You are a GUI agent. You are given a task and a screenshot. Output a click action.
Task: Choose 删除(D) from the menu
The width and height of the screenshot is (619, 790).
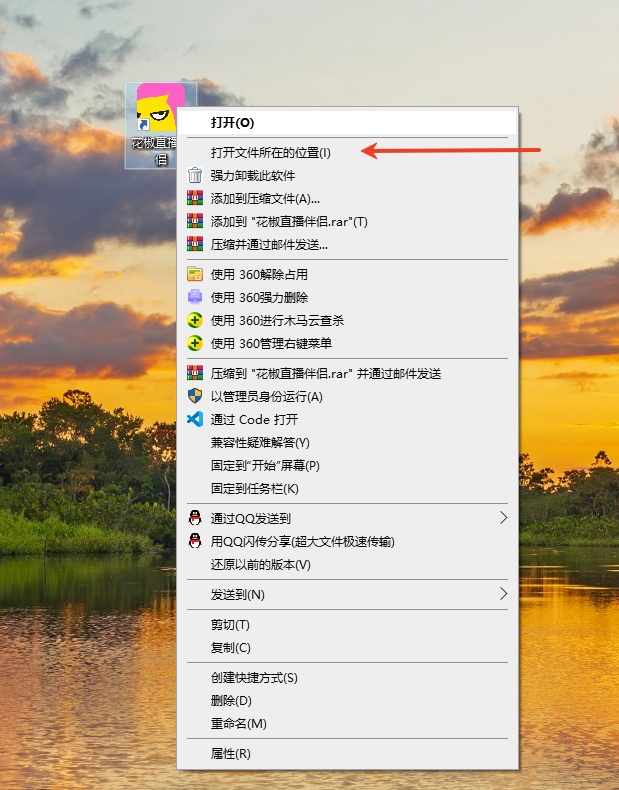(347, 701)
